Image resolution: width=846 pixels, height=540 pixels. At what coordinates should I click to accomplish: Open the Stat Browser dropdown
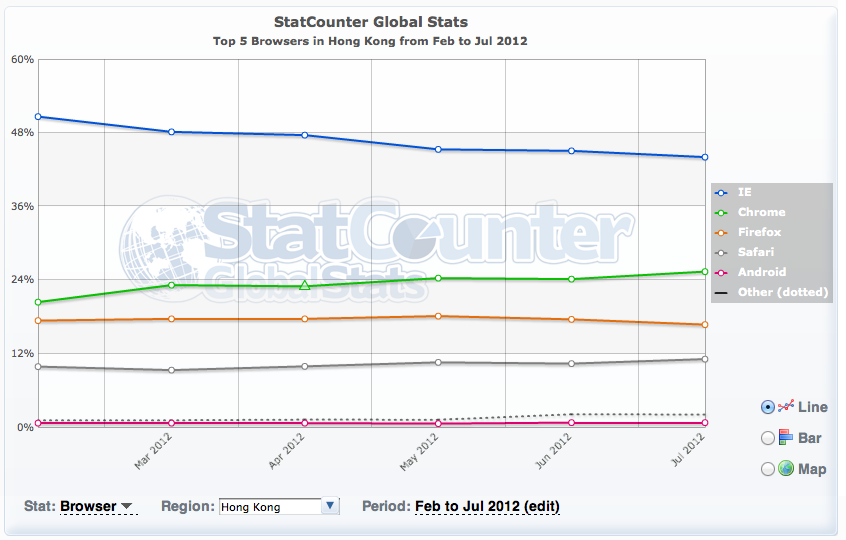(x=97, y=506)
